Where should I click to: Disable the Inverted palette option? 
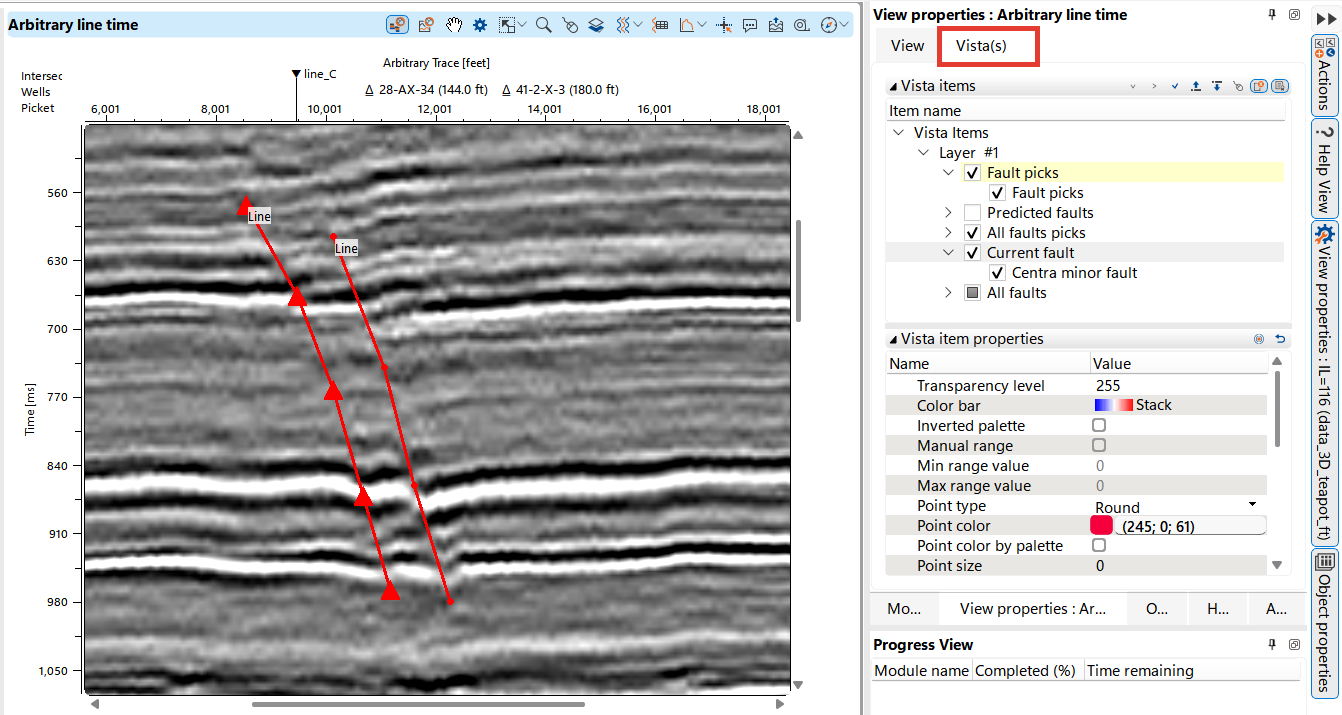[x=1098, y=424]
